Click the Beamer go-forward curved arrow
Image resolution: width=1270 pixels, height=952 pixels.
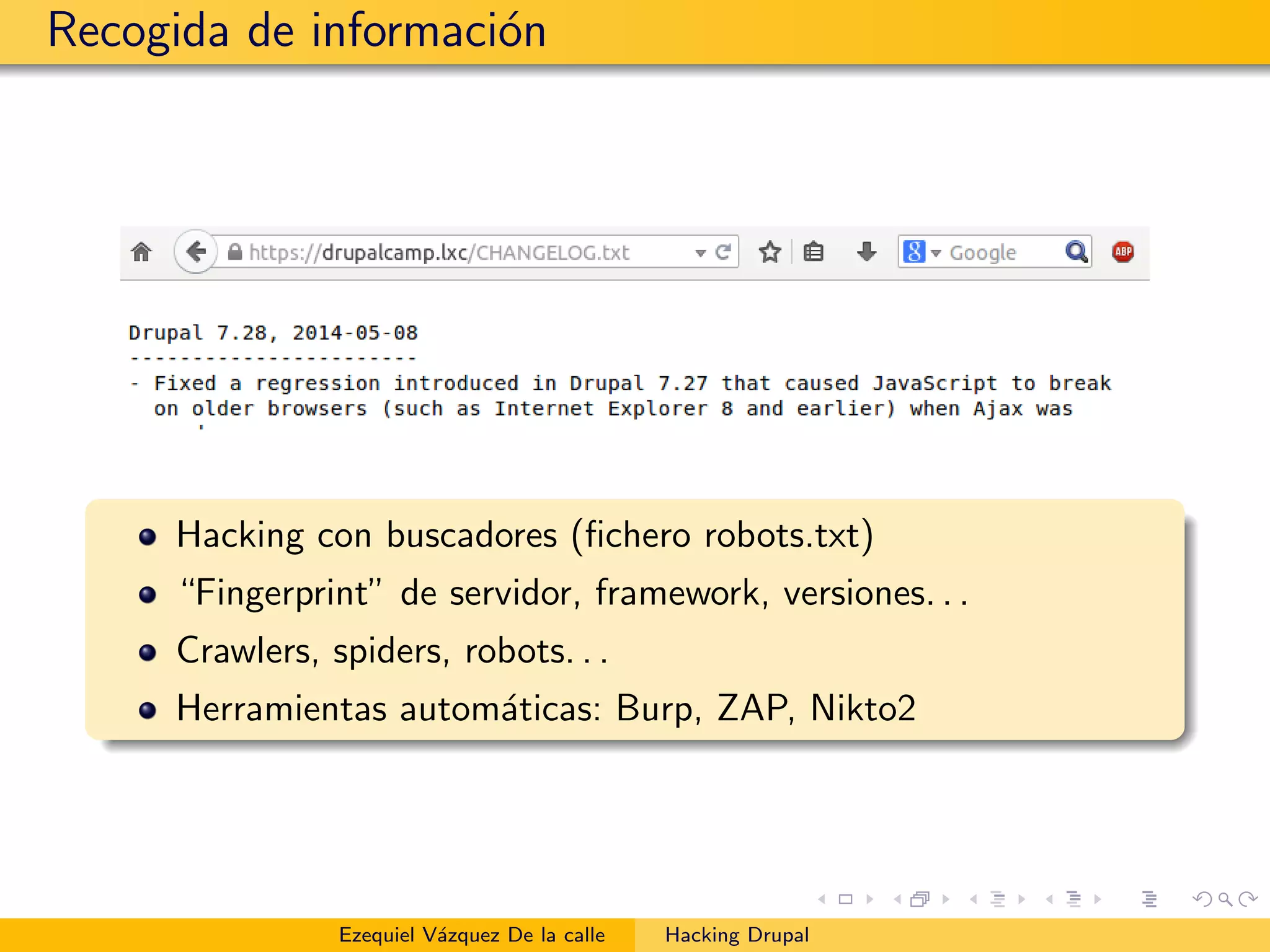coord(1248,899)
